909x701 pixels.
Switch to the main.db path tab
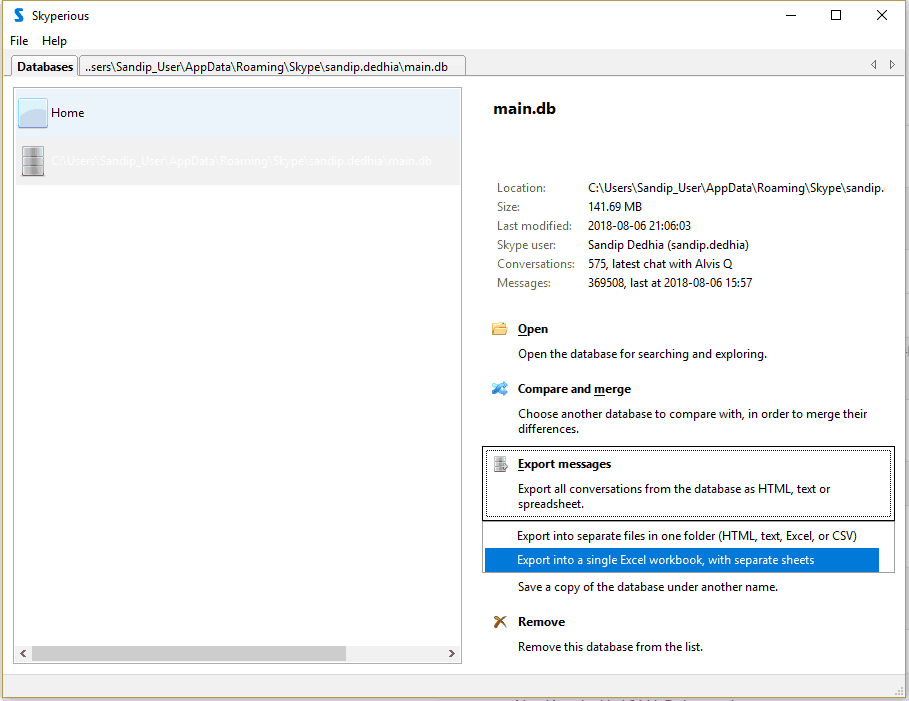(272, 67)
